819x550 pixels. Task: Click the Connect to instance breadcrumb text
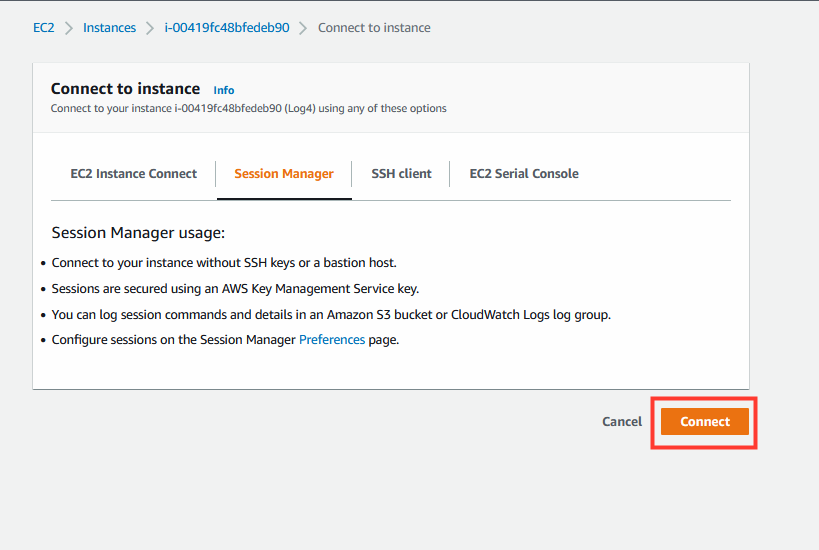click(x=374, y=28)
